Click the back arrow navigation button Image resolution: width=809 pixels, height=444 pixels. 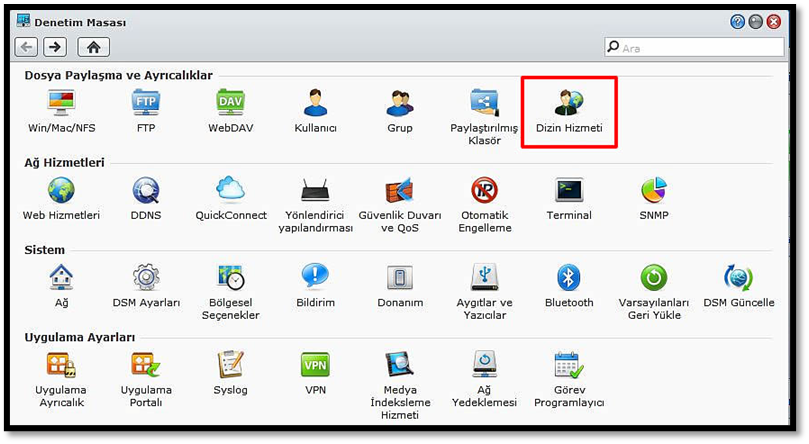[x=27, y=47]
